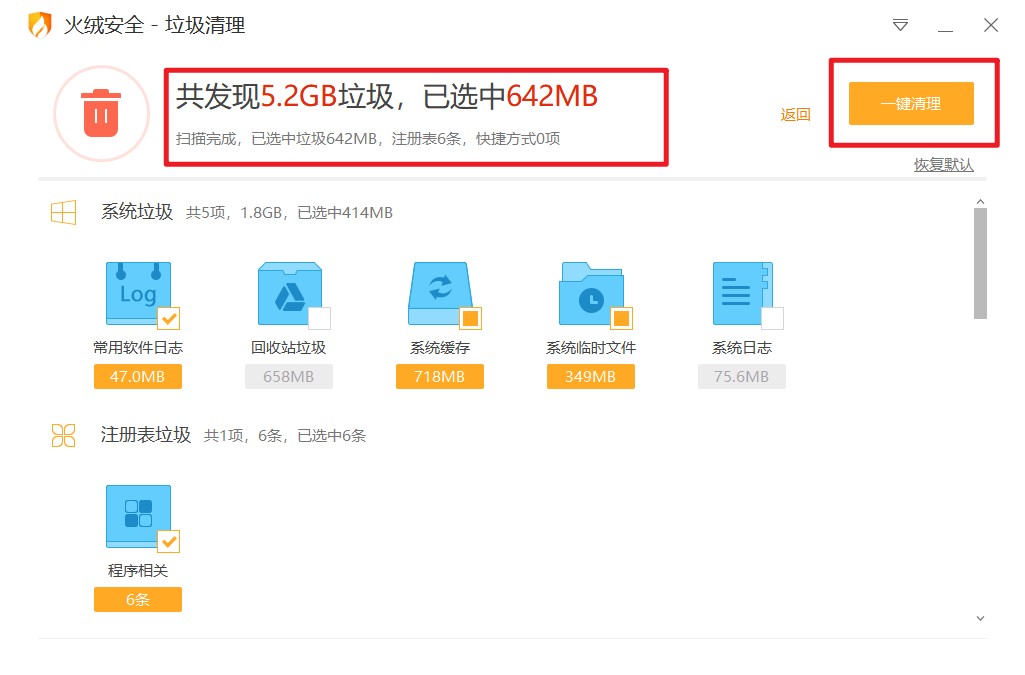Toggle the 系统缓存 checkbox
This screenshot has height=675, width=1025.
470,318
